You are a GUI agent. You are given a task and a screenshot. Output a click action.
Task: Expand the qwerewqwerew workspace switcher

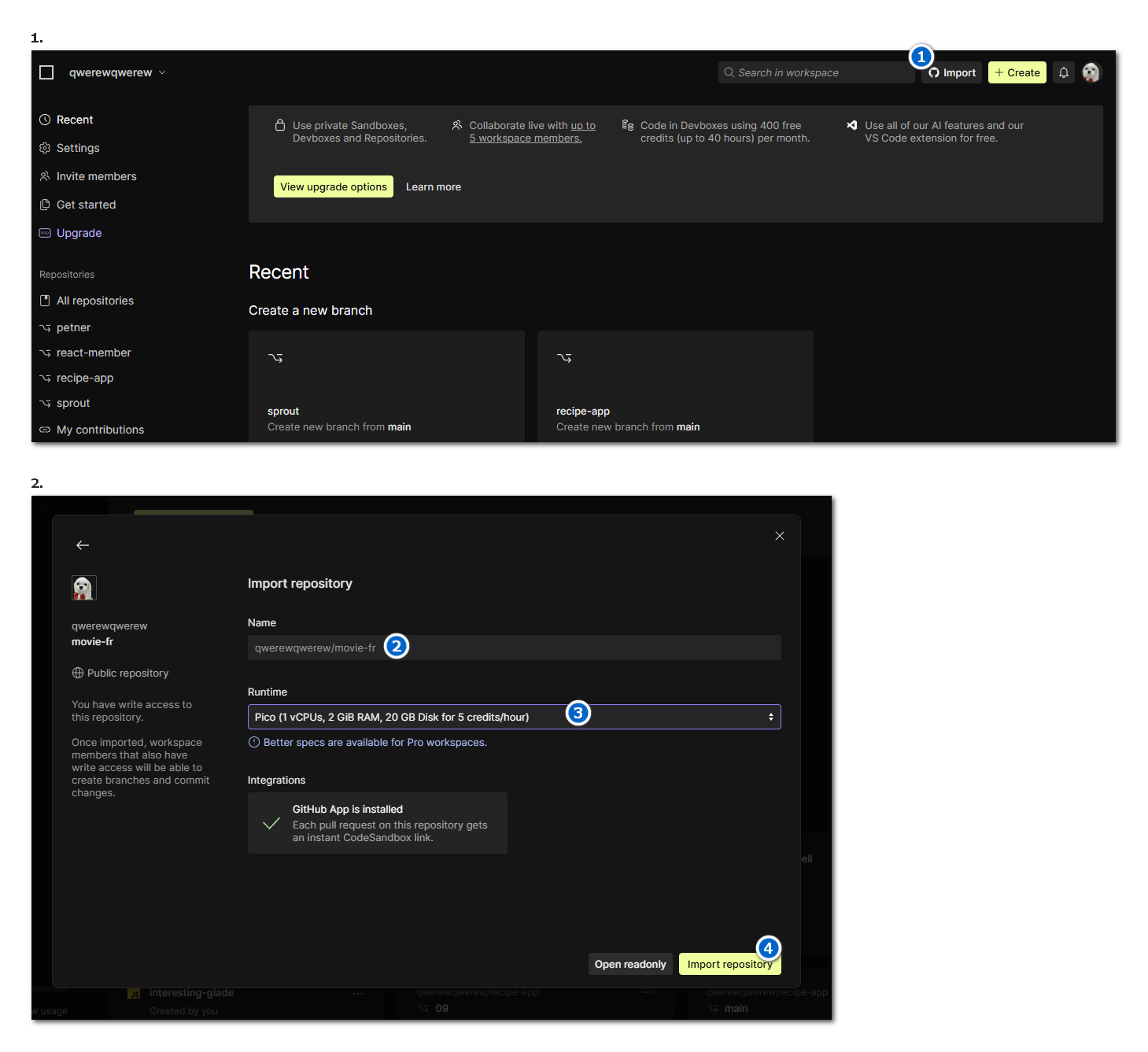117,72
